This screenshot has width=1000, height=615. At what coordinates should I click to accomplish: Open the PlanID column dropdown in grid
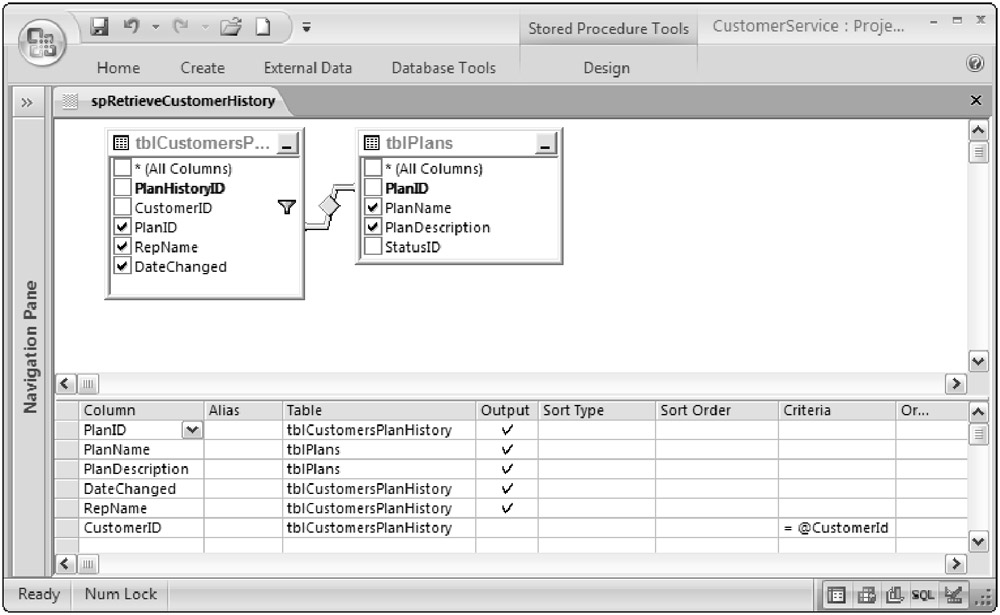point(191,430)
